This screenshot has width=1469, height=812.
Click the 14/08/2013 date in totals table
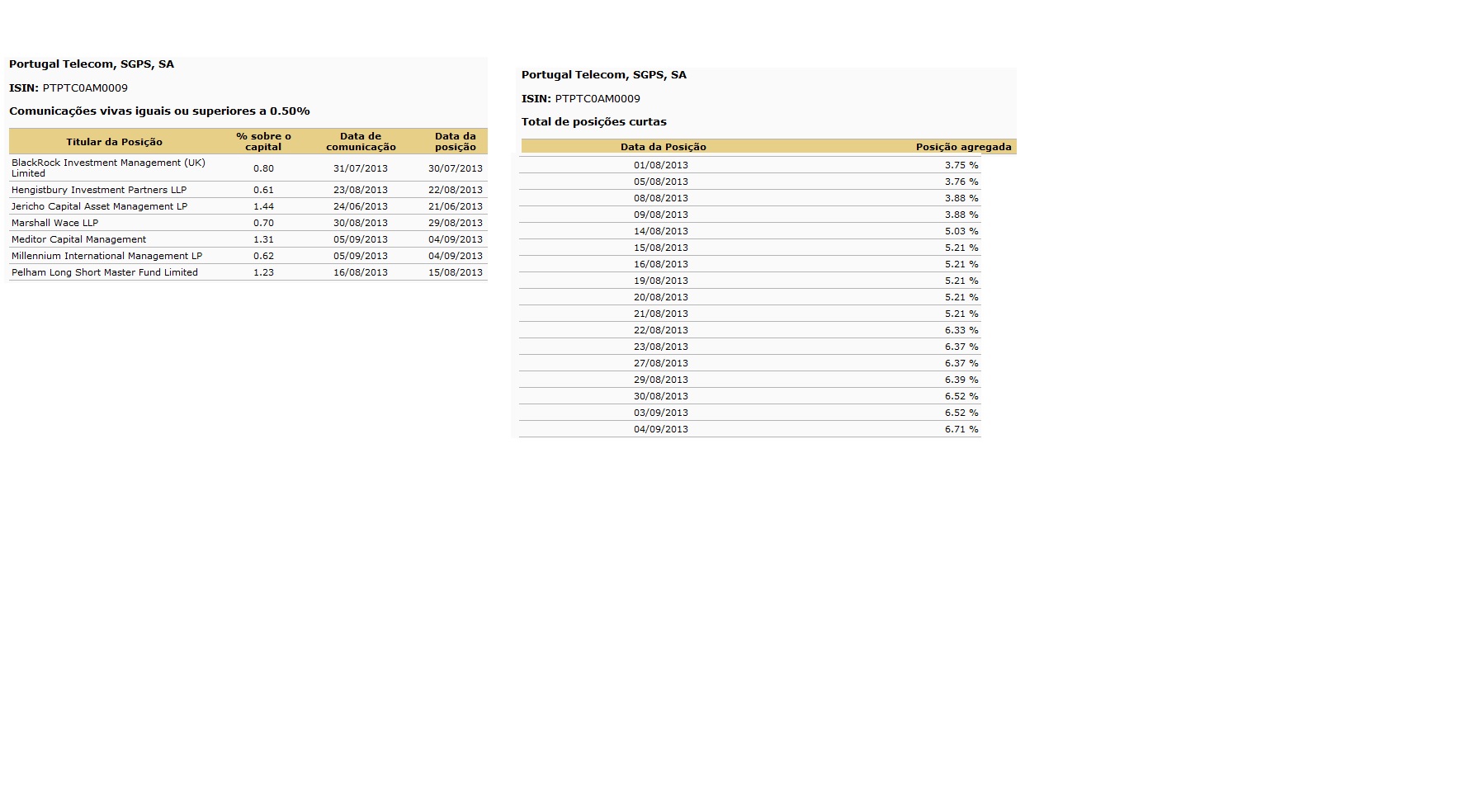(661, 231)
